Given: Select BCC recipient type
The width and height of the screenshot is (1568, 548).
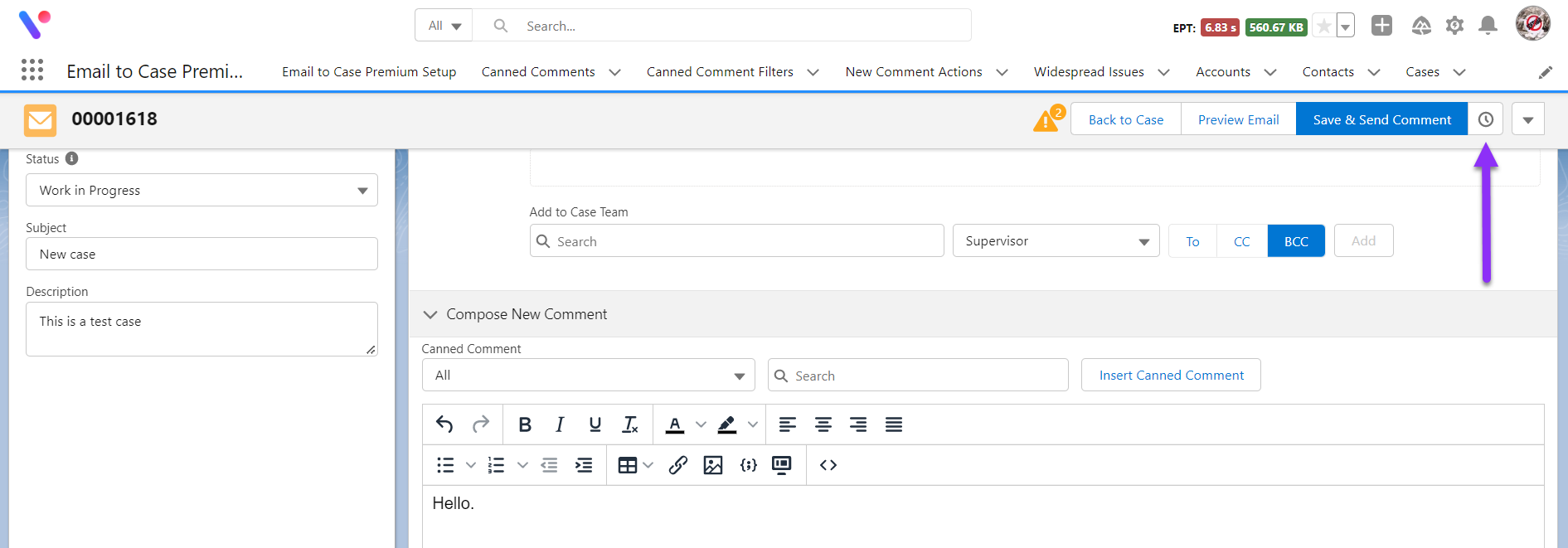Looking at the screenshot, I should click(1296, 241).
